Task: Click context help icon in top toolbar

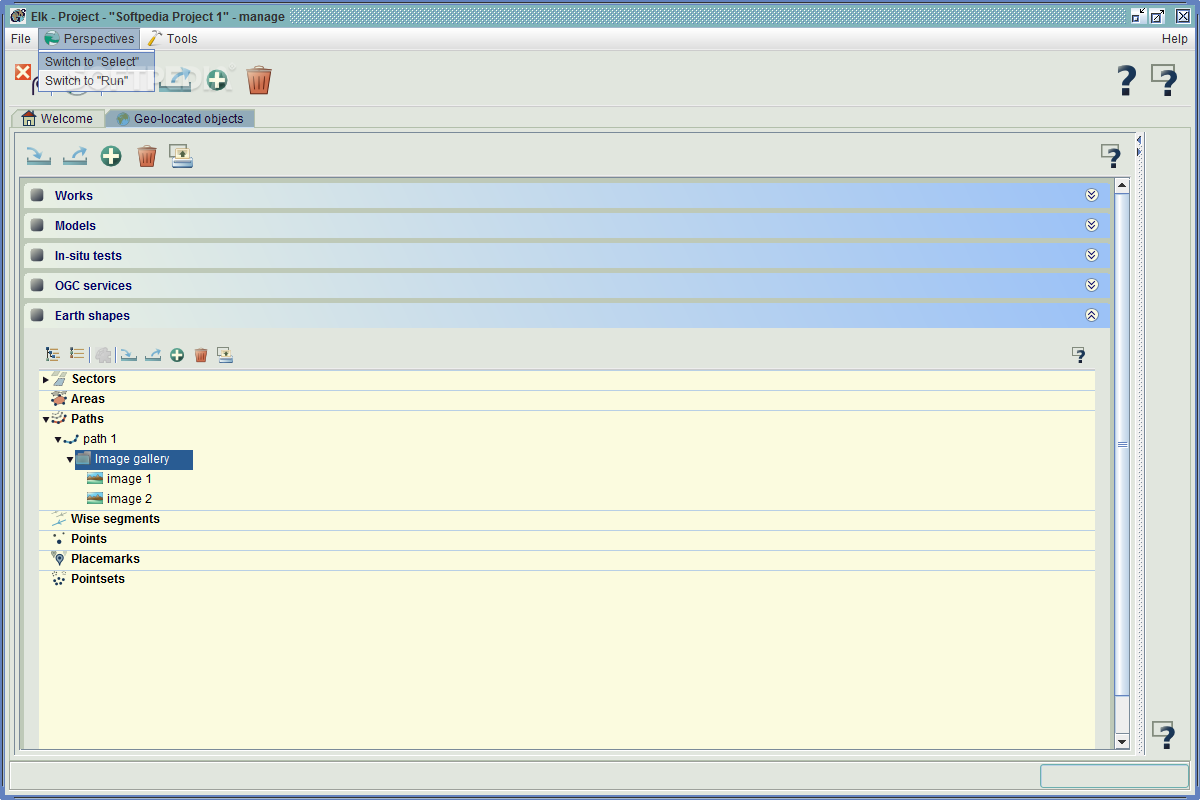Action: 1164,80
